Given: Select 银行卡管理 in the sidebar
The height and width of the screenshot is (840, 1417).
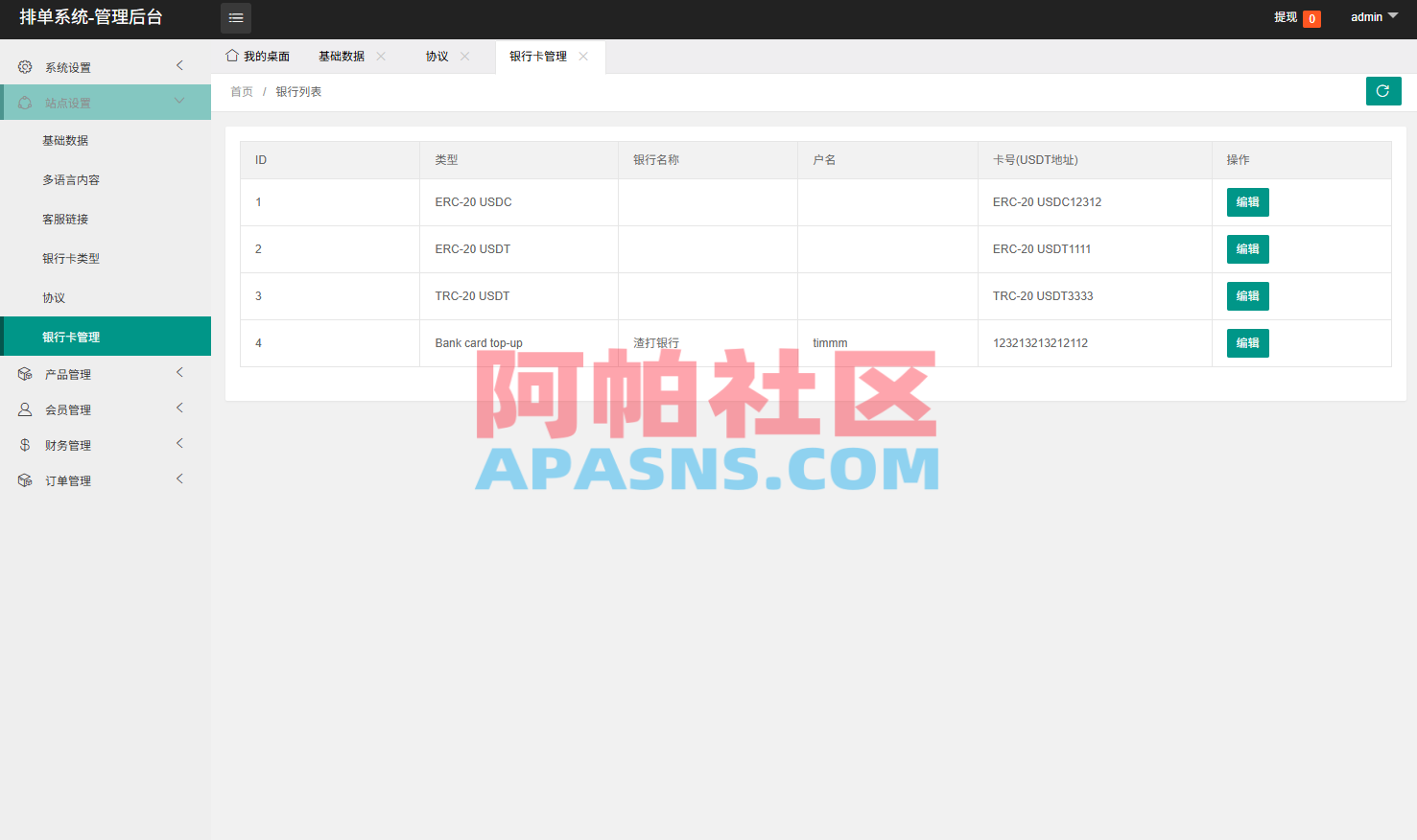Looking at the screenshot, I should [106, 337].
